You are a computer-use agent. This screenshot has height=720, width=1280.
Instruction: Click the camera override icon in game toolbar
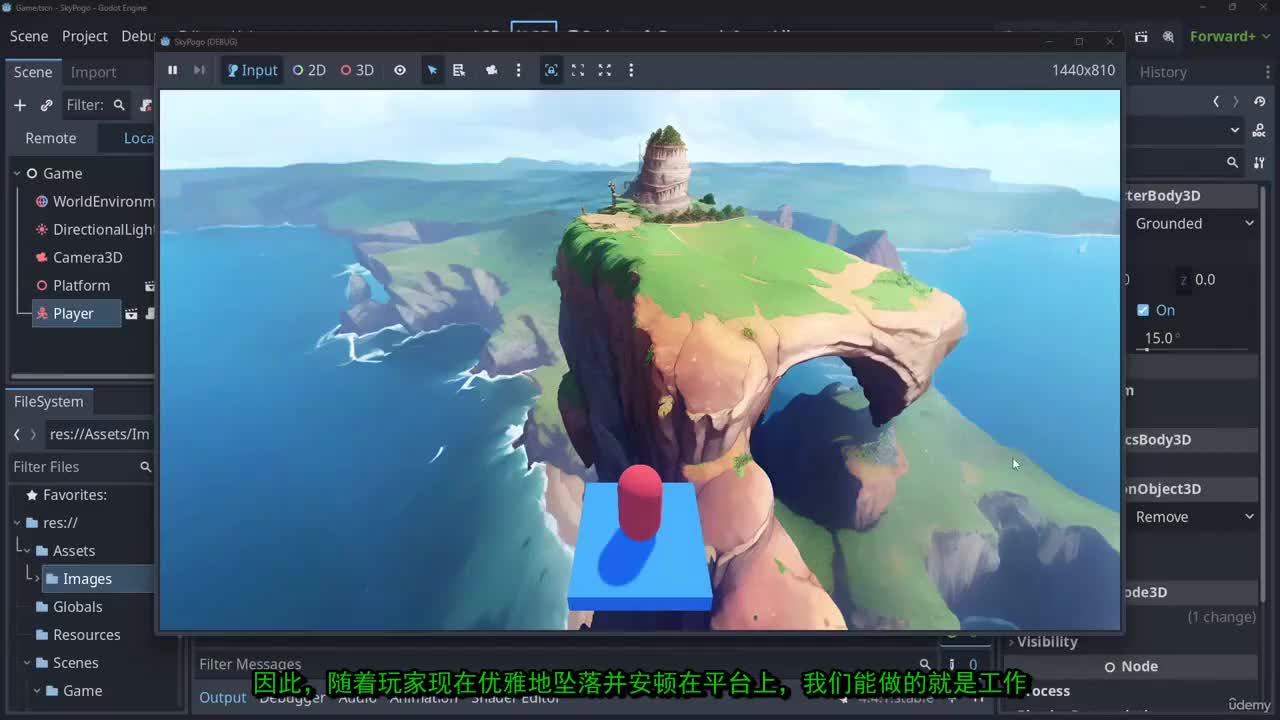click(x=491, y=70)
